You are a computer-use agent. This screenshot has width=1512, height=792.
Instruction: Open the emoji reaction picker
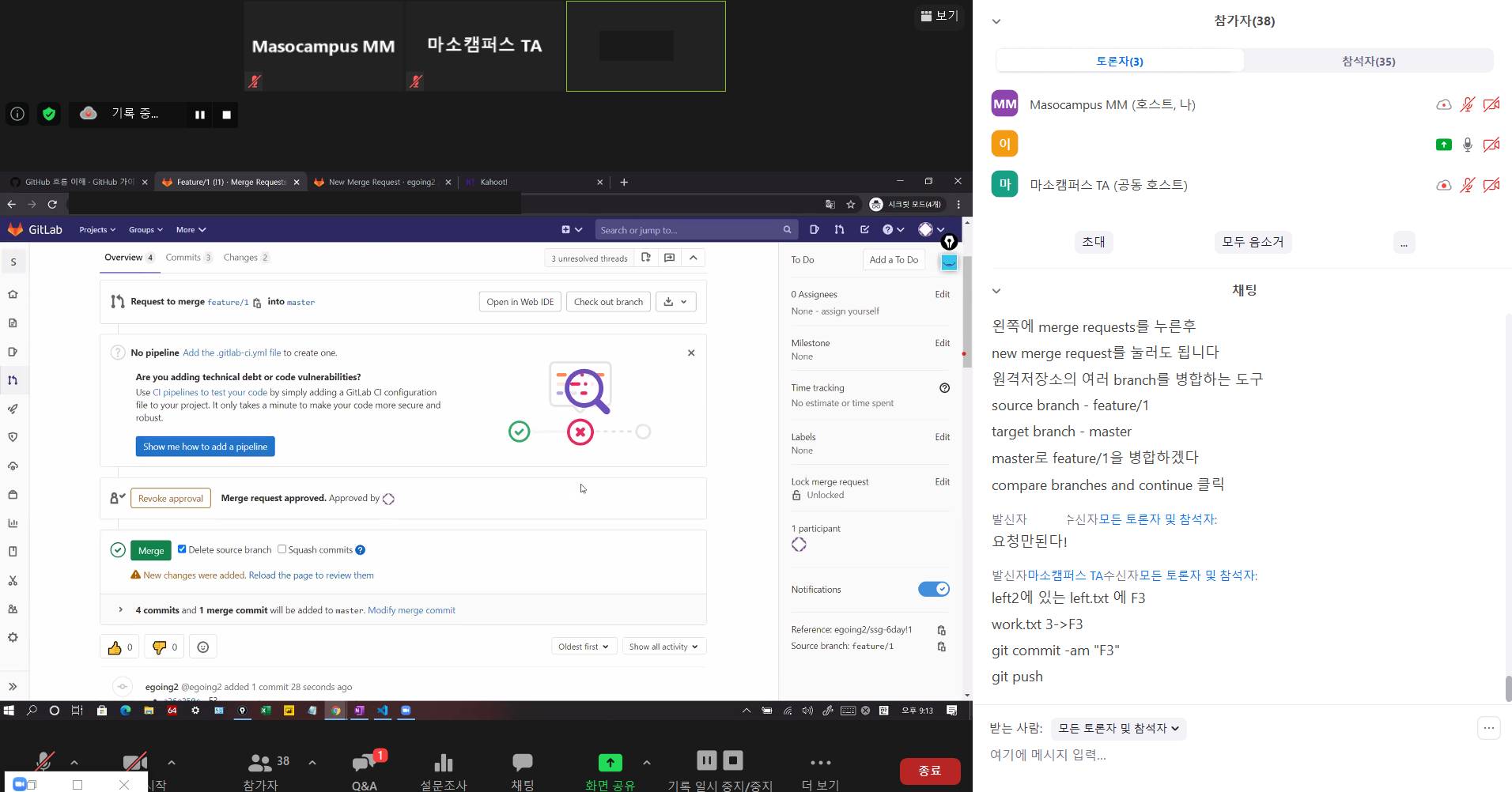coord(203,647)
